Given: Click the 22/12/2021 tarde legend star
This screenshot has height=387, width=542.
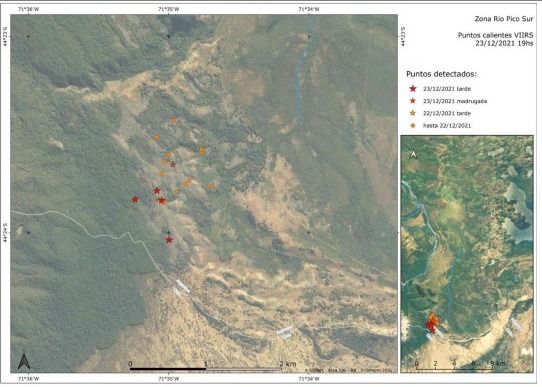Looking at the screenshot, I should tap(413, 113).
